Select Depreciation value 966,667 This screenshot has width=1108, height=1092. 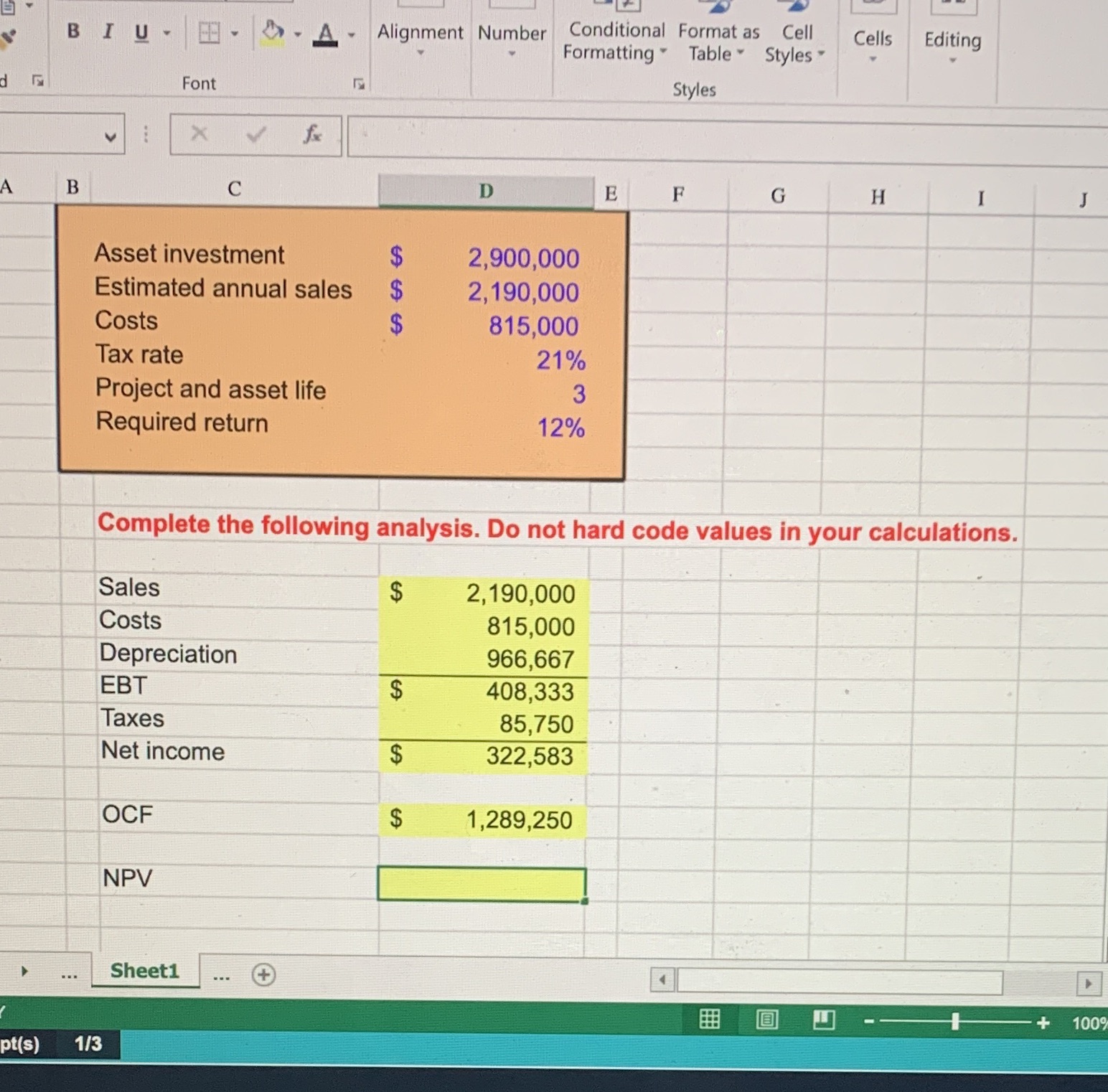[x=484, y=659]
